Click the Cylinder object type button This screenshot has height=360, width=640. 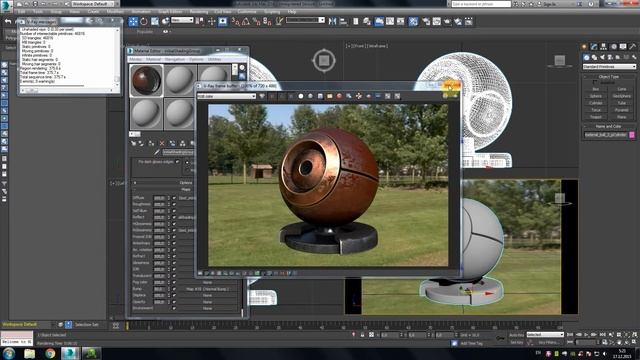tap(596, 103)
